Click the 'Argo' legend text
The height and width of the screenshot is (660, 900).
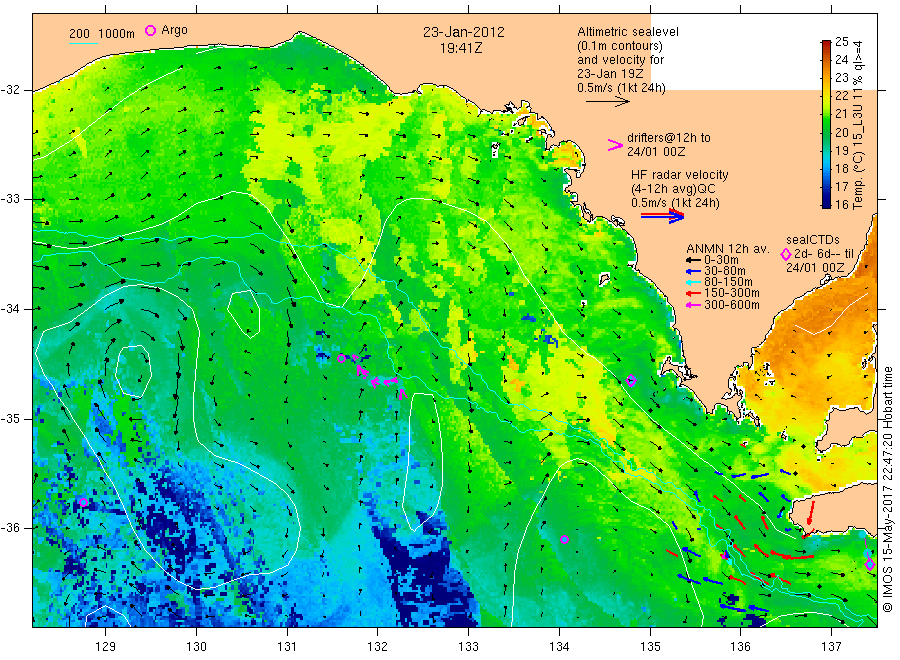click(174, 30)
